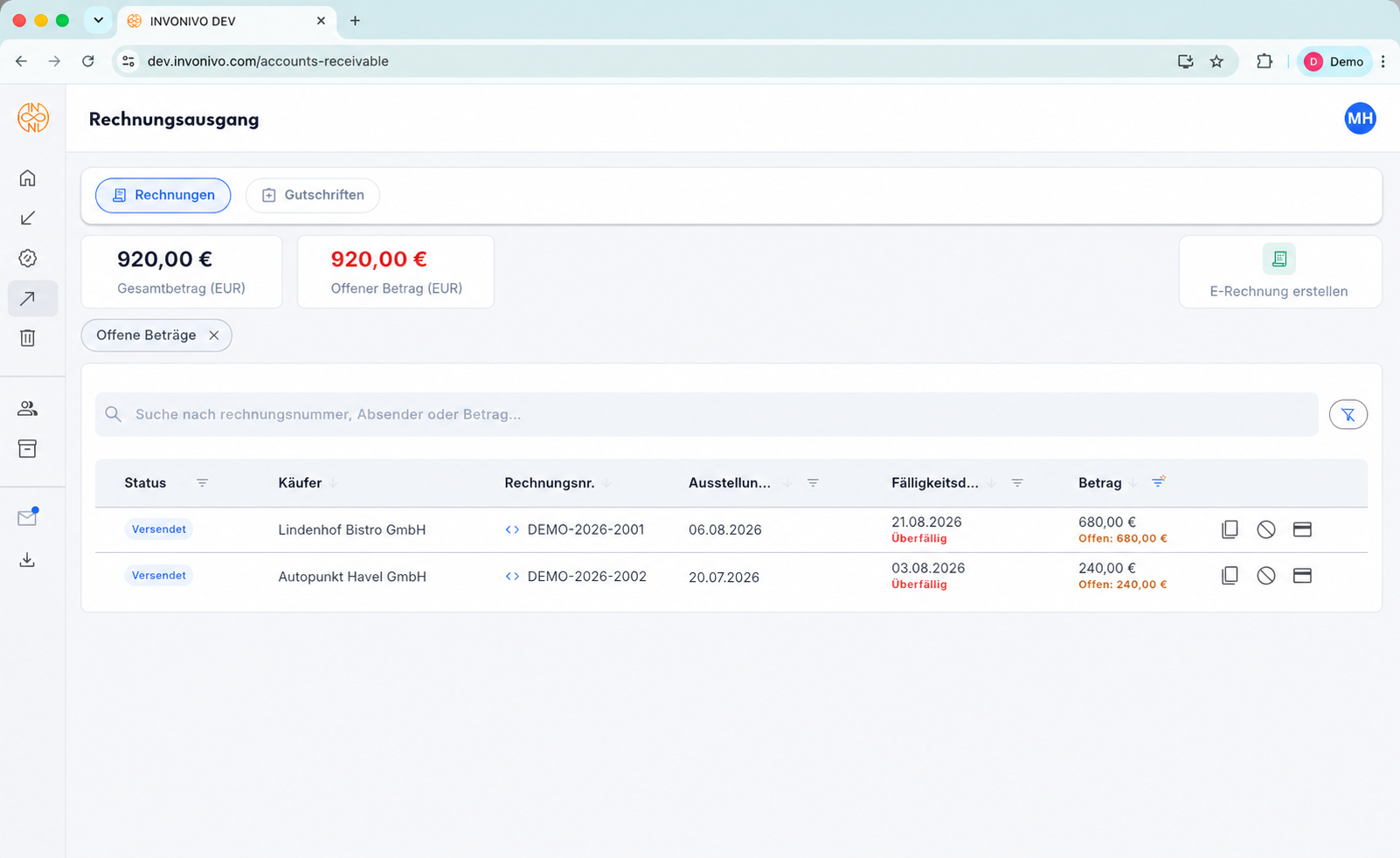Image resolution: width=1400 pixels, height=858 pixels.
Task: Open a new browser tab
Action: (x=355, y=21)
